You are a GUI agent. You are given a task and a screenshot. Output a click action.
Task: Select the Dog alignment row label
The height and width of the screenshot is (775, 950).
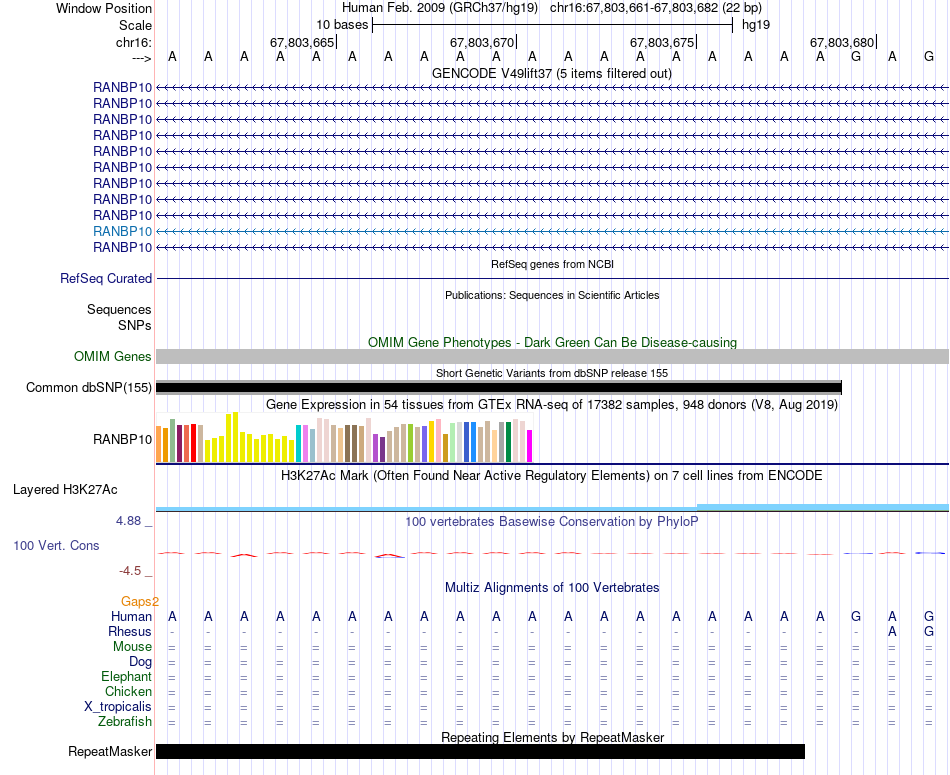(x=141, y=662)
